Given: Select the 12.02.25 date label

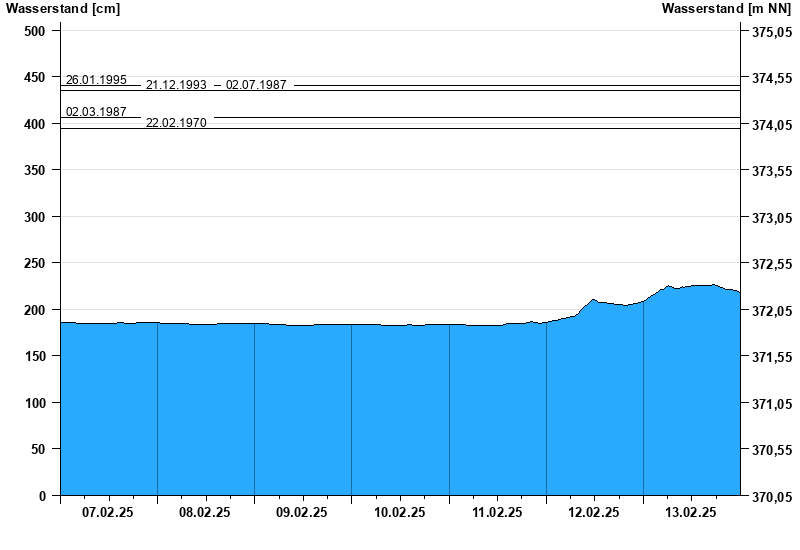Looking at the screenshot, I should (x=594, y=512).
